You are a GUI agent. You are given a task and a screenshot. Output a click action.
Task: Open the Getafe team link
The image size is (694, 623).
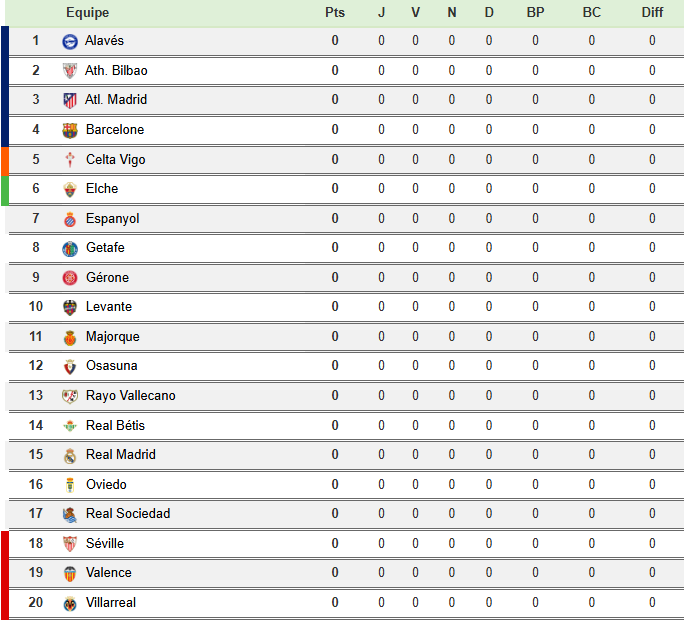point(105,248)
